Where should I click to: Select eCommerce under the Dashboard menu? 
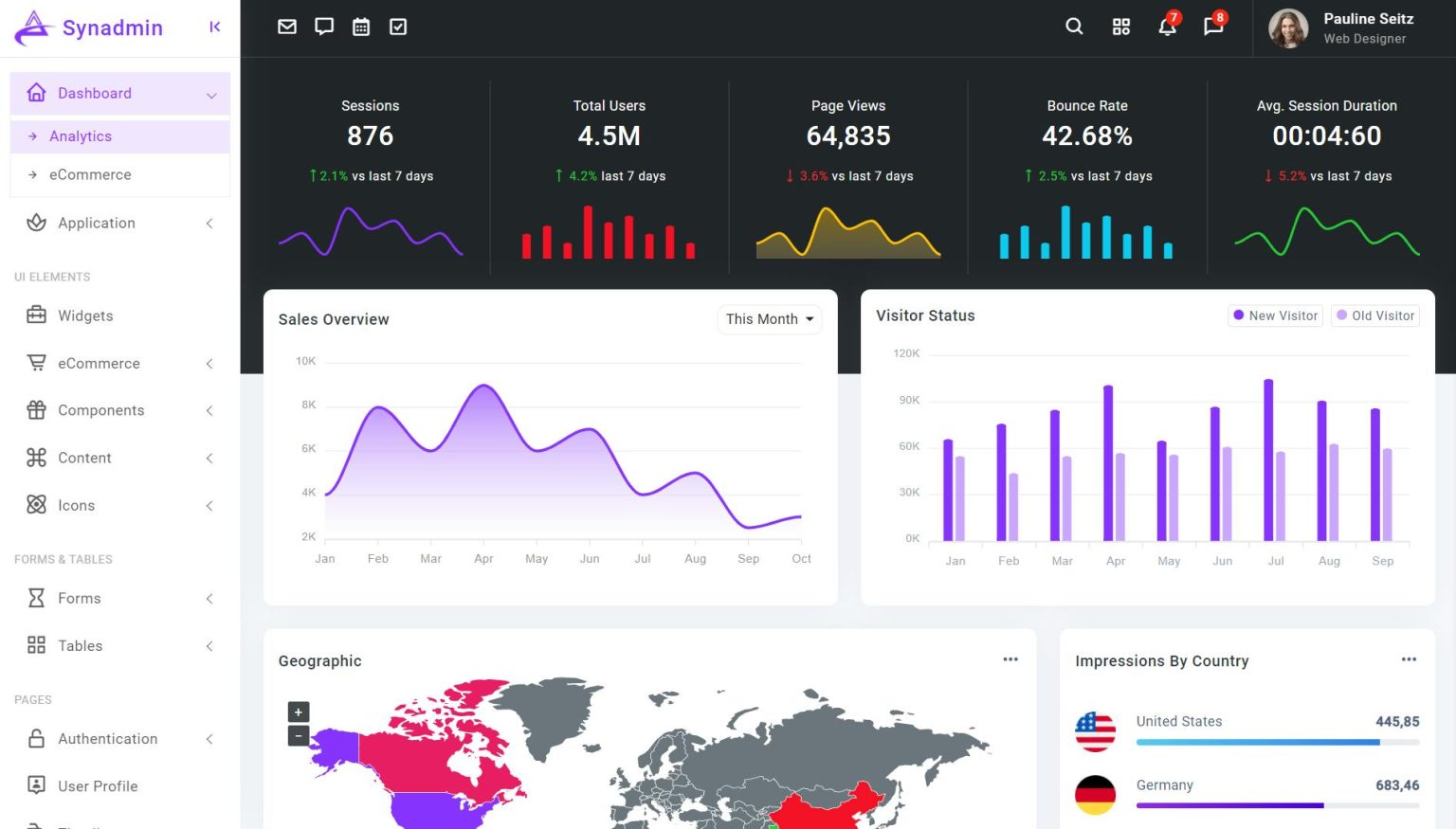coord(91,174)
